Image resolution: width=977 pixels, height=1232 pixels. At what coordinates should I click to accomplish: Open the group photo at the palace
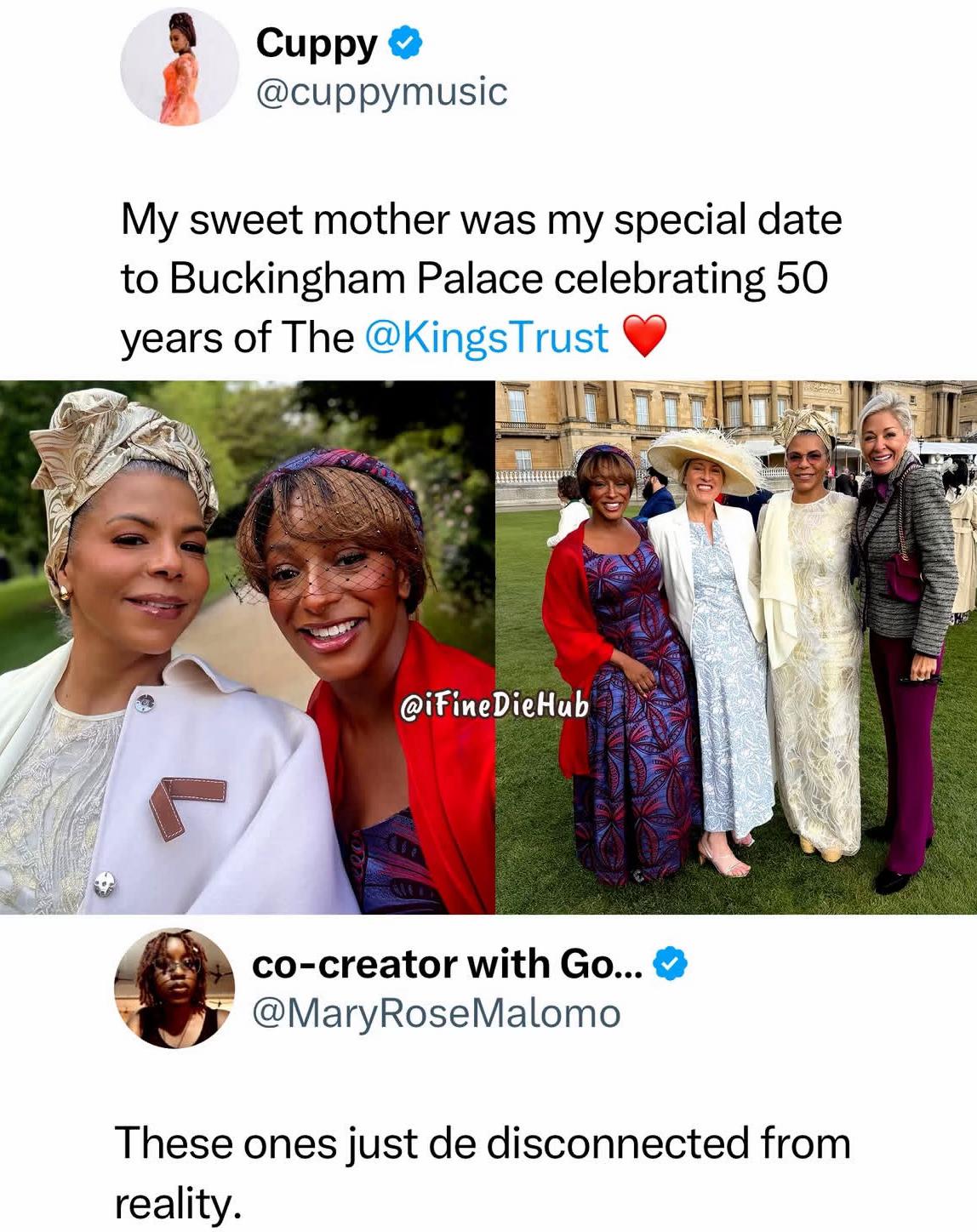click(736, 647)
